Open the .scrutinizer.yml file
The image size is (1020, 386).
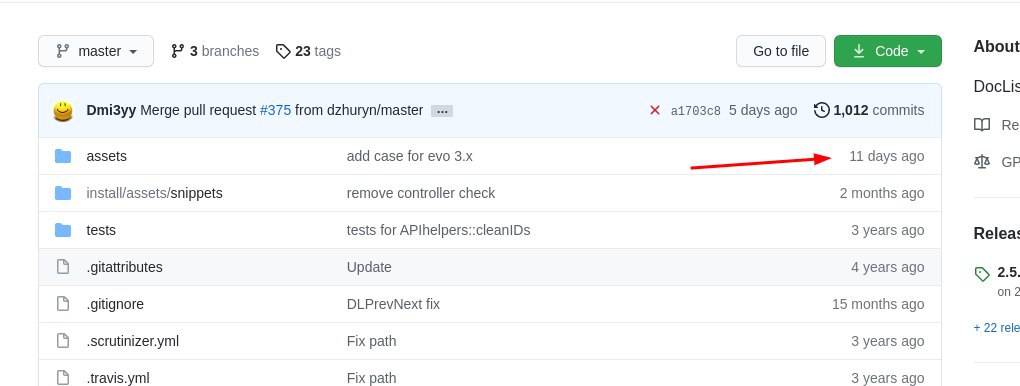[133, 341]
